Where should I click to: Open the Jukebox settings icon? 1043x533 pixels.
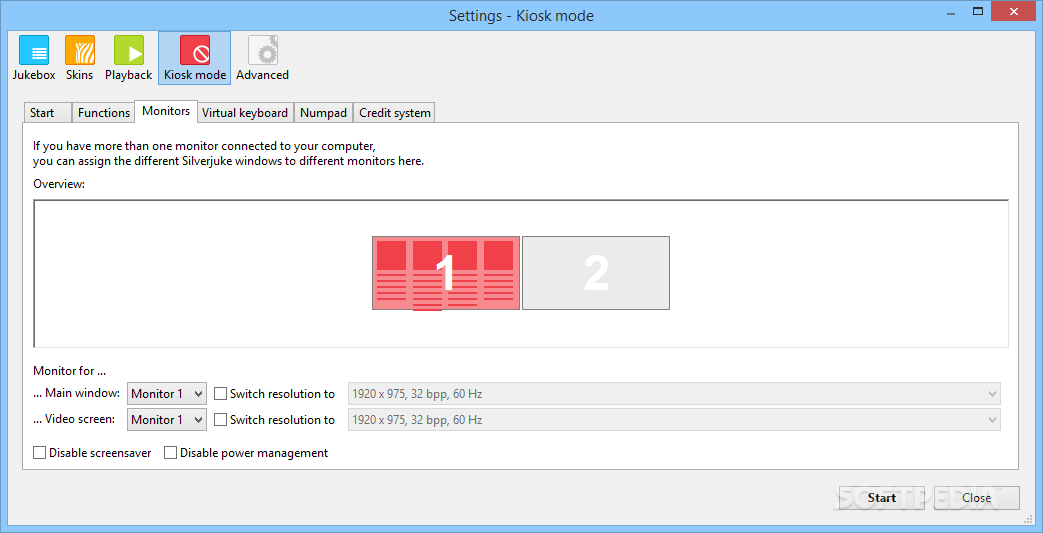pos(34,58)
